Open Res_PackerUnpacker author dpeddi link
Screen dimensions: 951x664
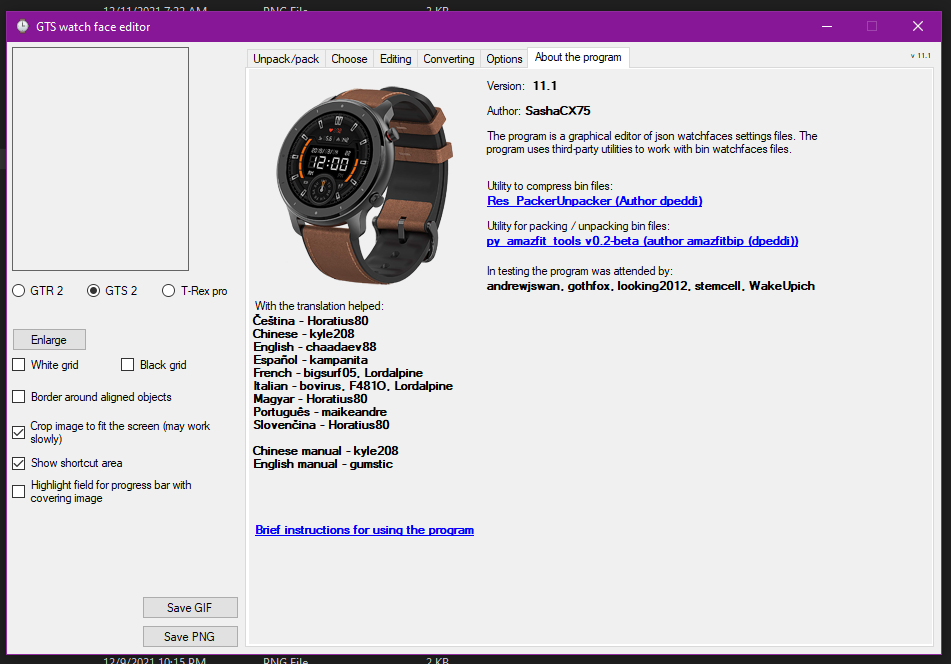pos(594,201)
